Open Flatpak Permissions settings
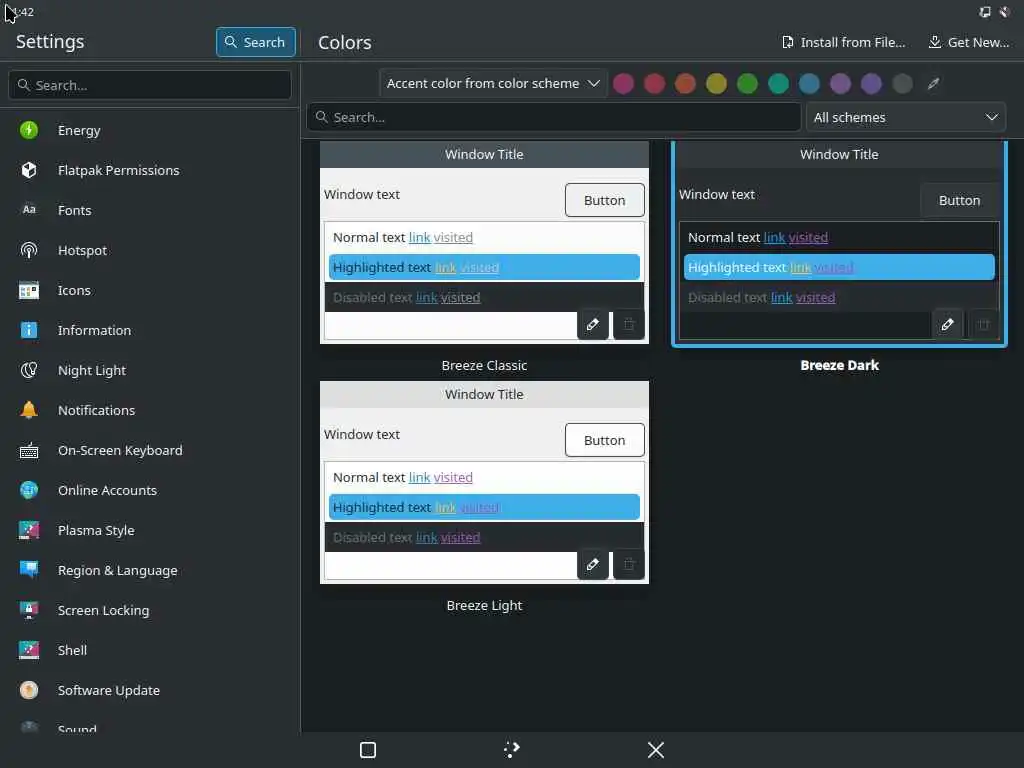Image resolution: width=1024 pixels, height=768 pixels. point(150,170)
